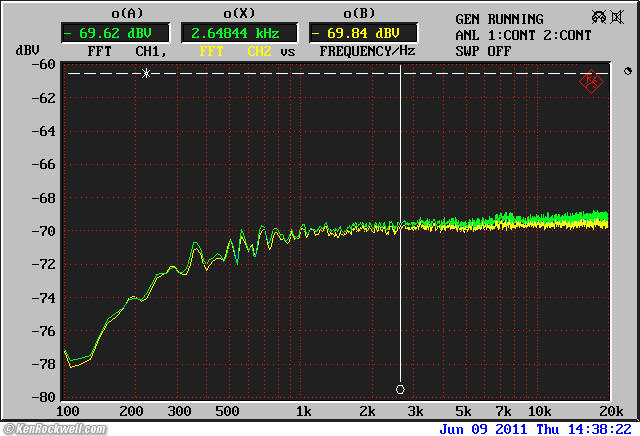Click the 3k frequency axis label

coord(416,411)
